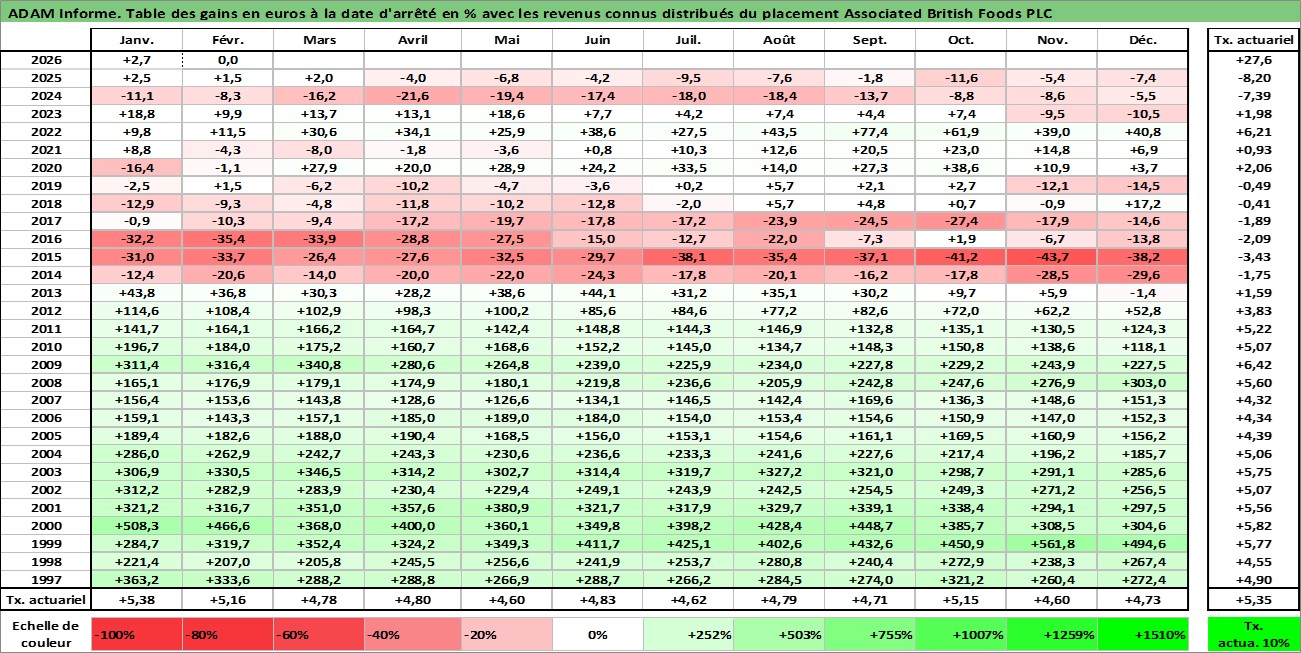Select the 2012 Janv. value +114,6

tap(136, 311)
